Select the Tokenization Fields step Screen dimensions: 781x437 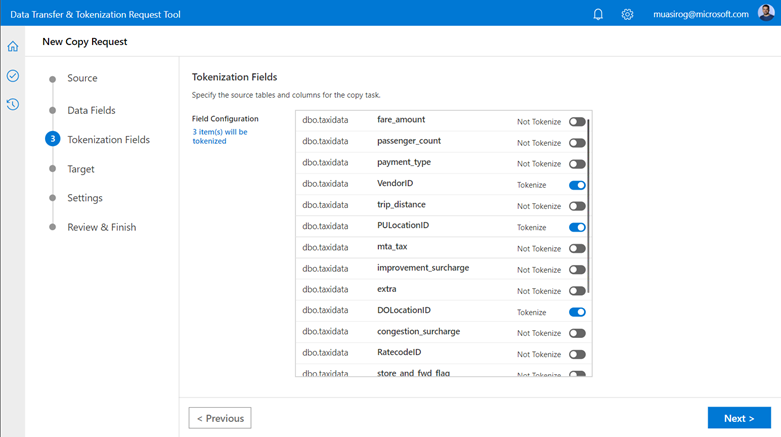pyautogui.click(x=108, y=140)
